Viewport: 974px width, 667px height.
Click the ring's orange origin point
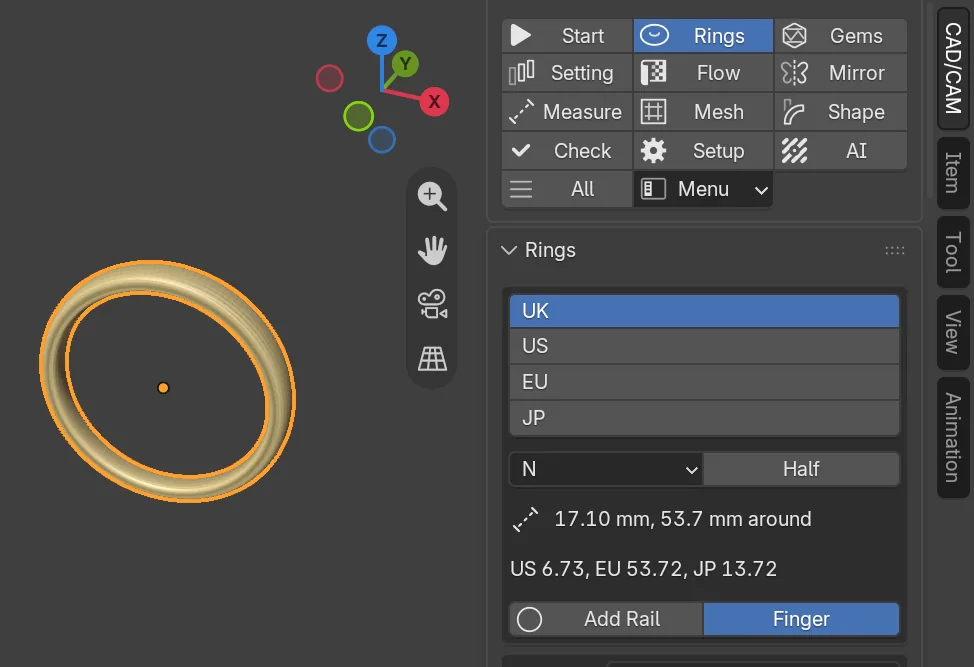tap(163, 388)
